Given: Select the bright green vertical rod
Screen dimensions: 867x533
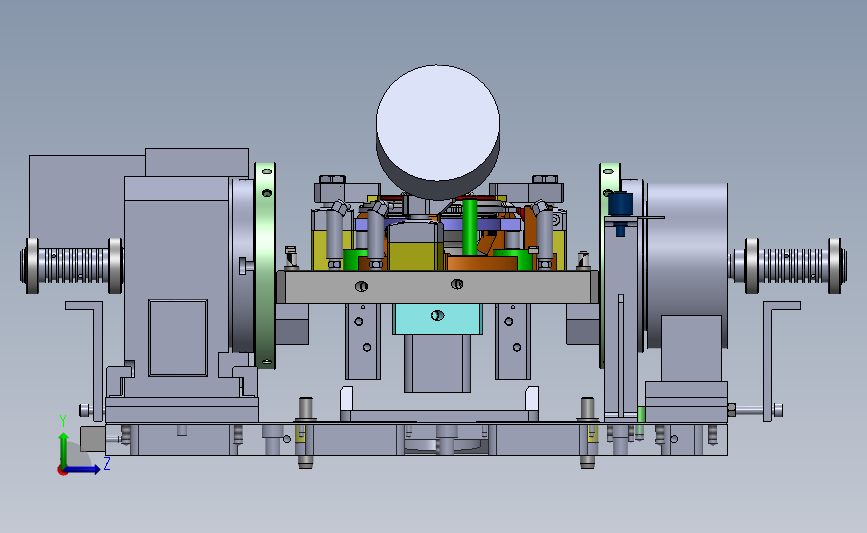Looking at the screenshot, I should [469, 227].
